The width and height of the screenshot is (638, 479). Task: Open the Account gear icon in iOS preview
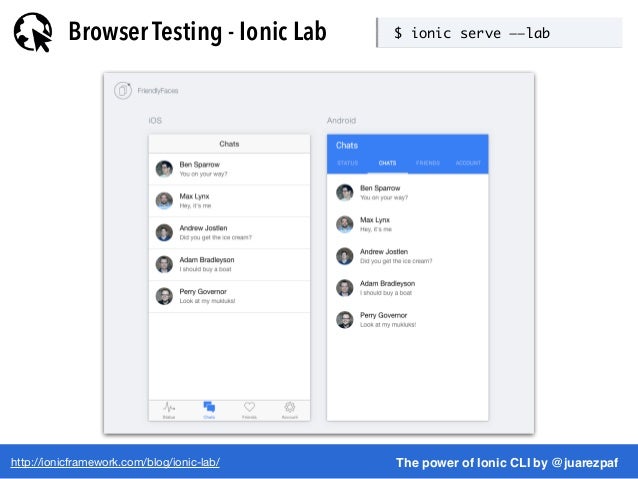290,407
